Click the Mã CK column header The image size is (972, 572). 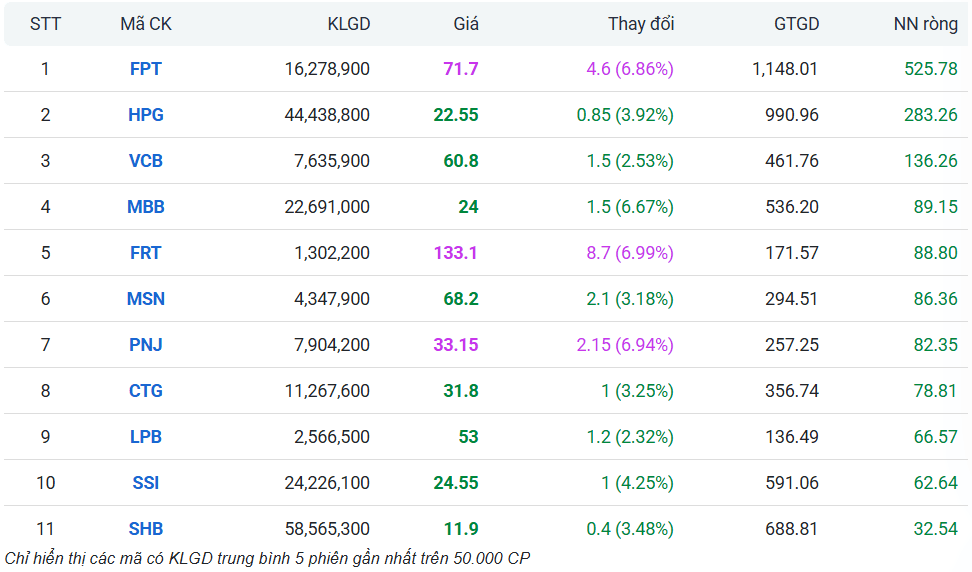tap(146, 24)
